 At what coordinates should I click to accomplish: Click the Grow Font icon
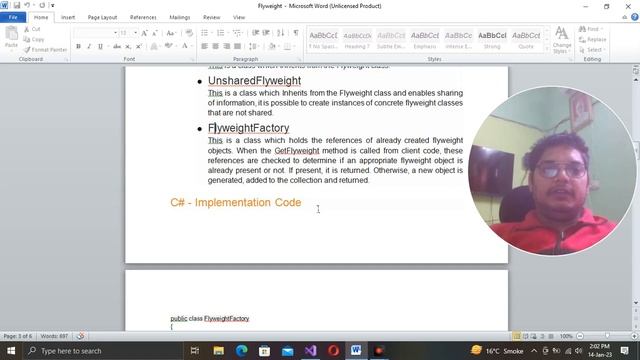tap(144, 33)
